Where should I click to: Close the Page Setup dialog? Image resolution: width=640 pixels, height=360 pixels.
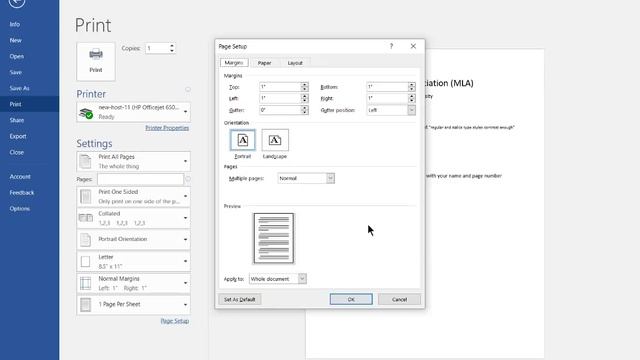[x=413, y=46]
